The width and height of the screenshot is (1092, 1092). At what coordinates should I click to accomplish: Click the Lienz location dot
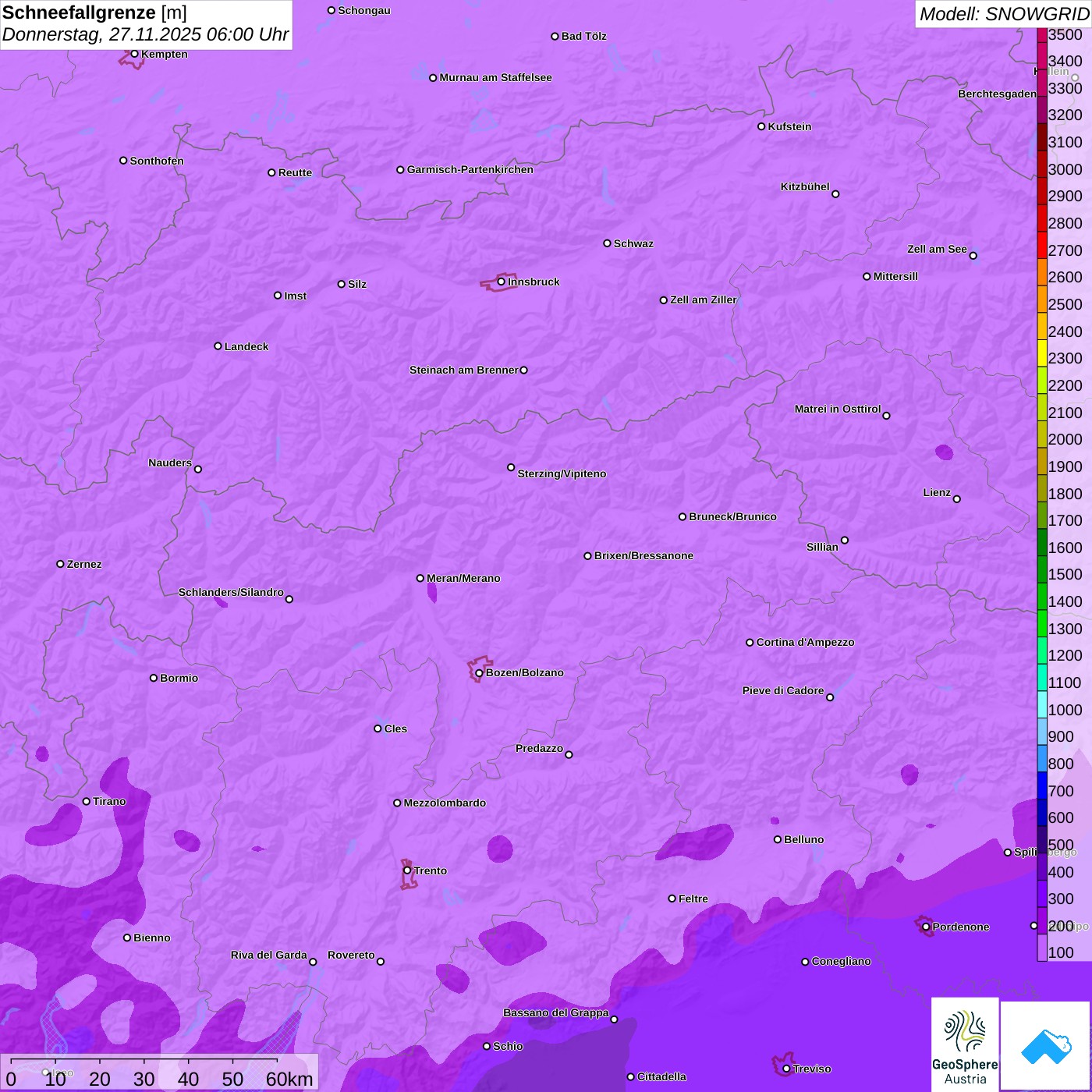[x=957, y=499]
